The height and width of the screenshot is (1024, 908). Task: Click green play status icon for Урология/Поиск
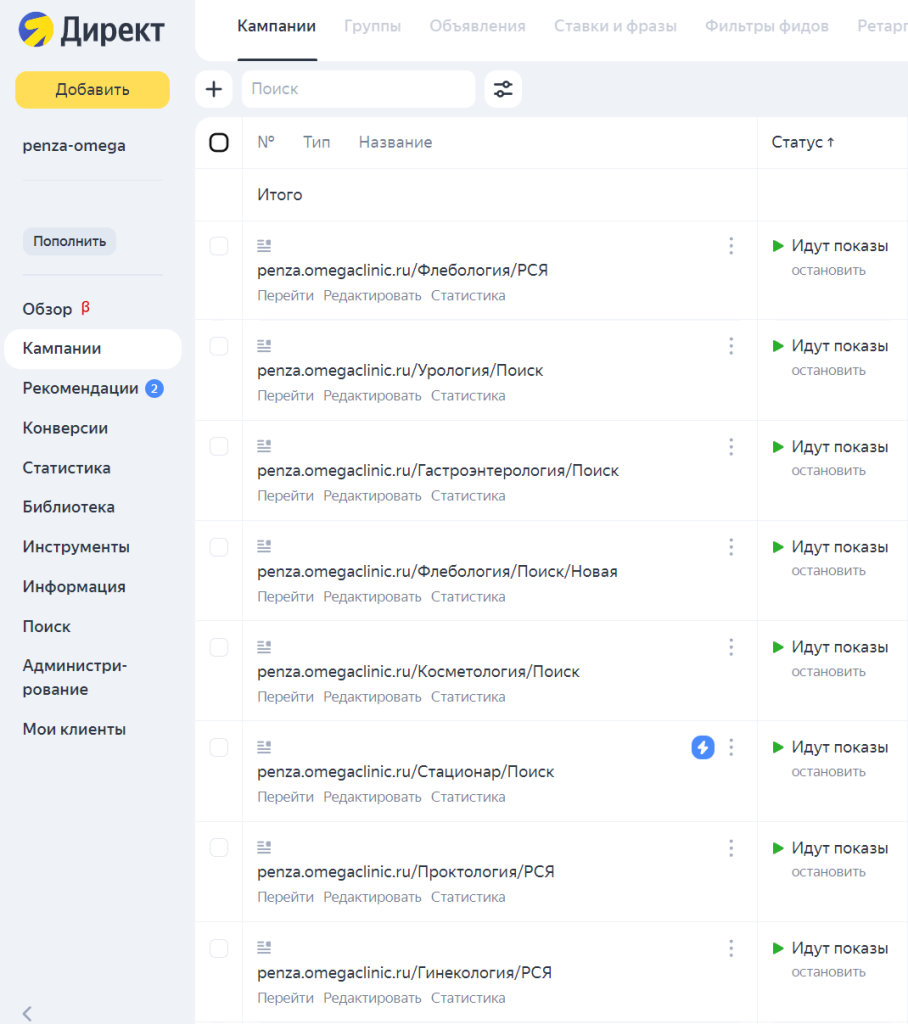click(778, 345)
